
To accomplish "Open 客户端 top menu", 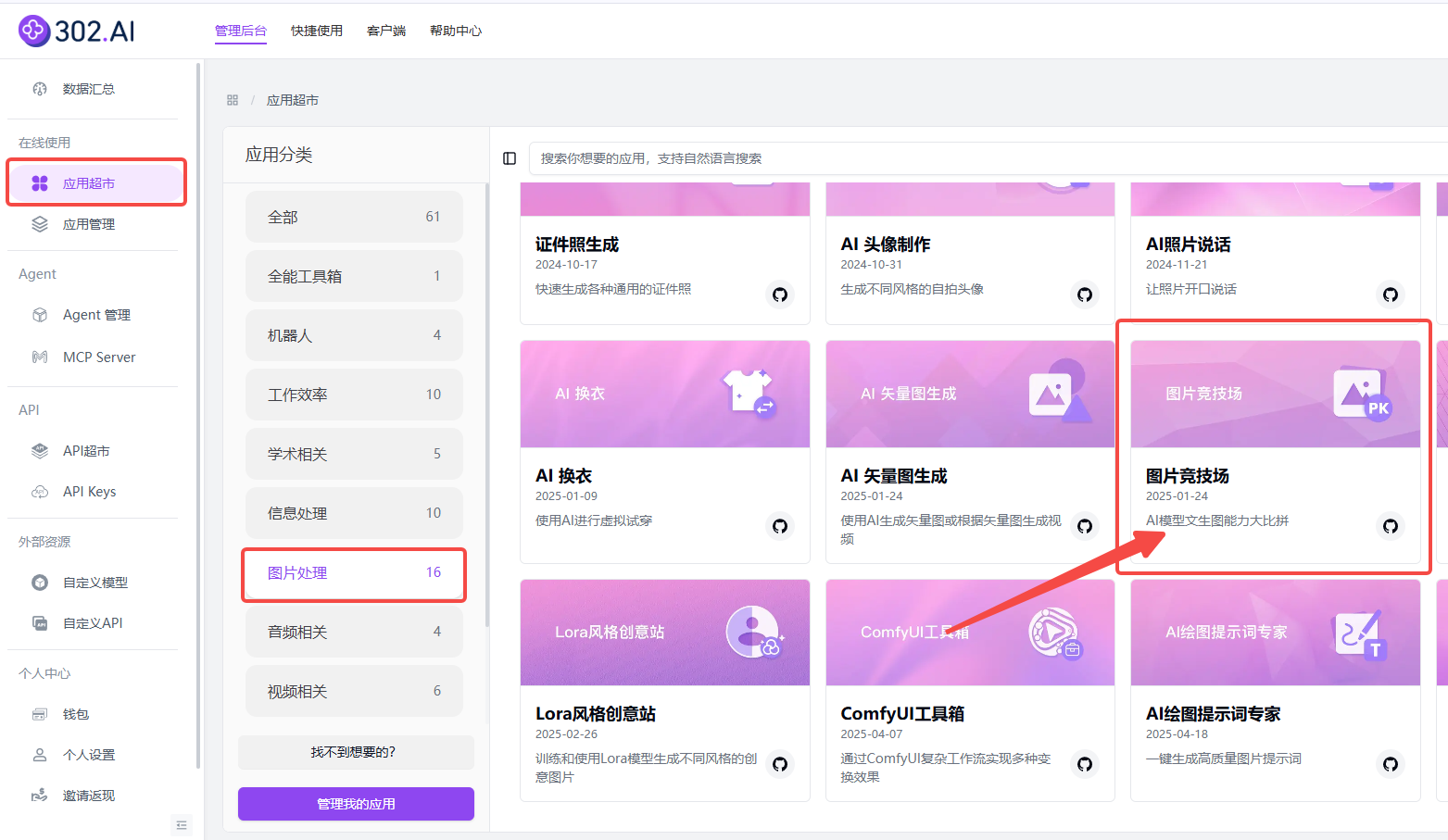I will 386,31.
